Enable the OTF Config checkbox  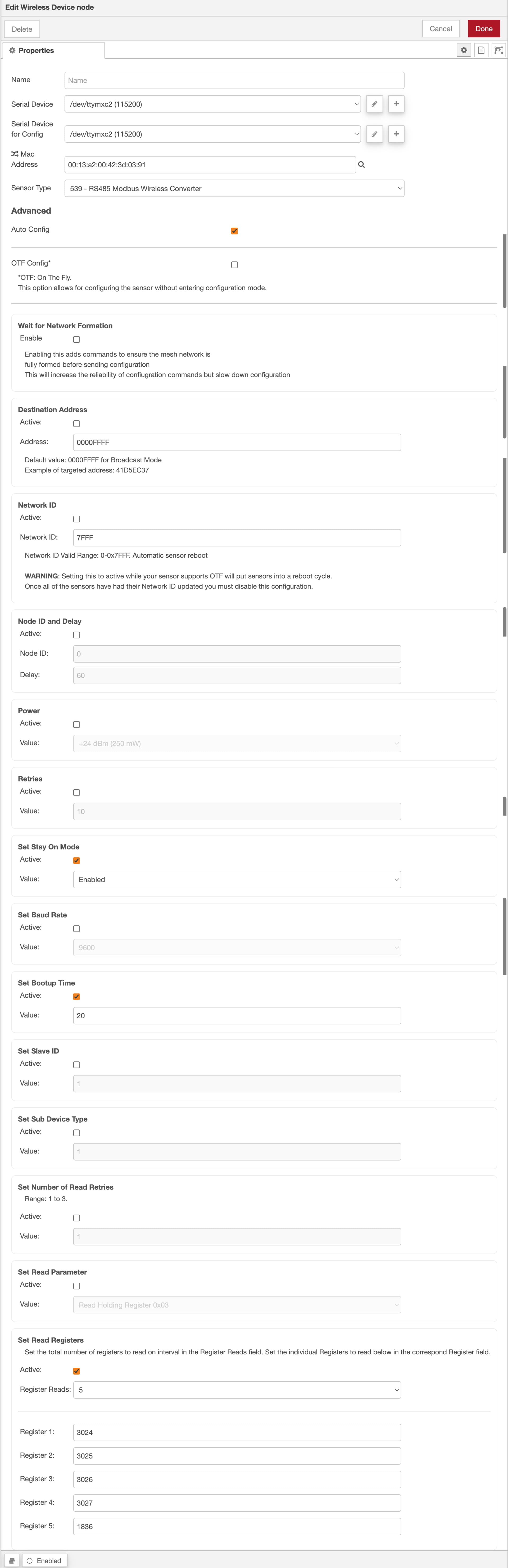234,265
